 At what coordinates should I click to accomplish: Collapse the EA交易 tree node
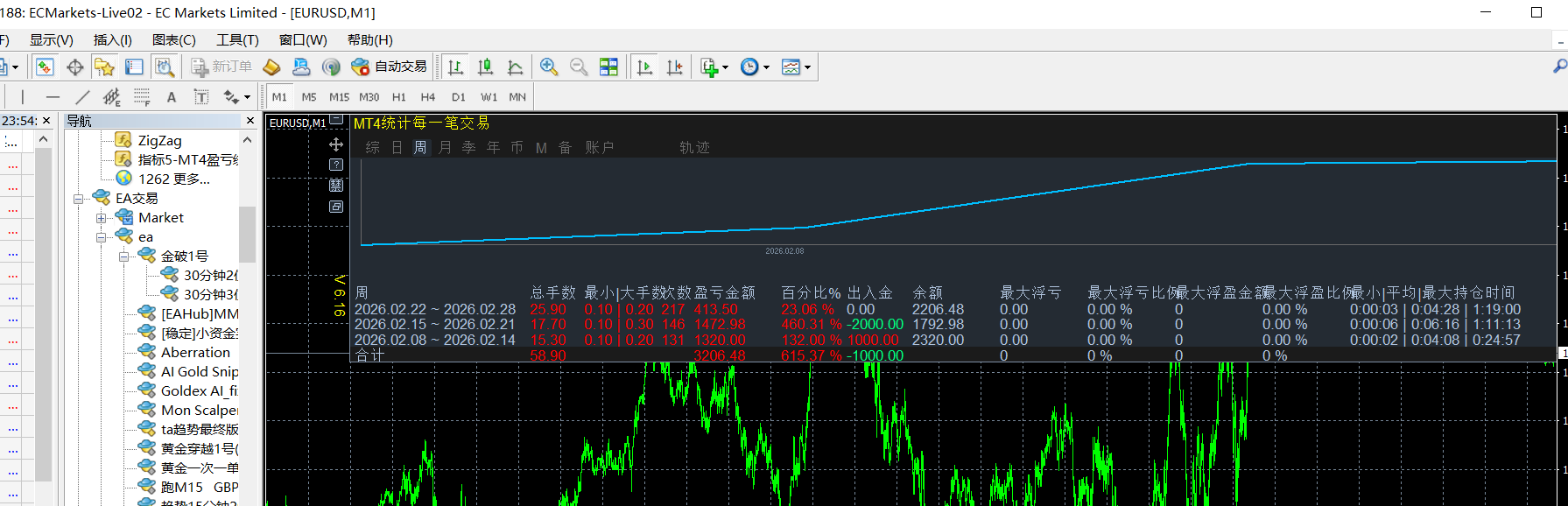[79, 199]
